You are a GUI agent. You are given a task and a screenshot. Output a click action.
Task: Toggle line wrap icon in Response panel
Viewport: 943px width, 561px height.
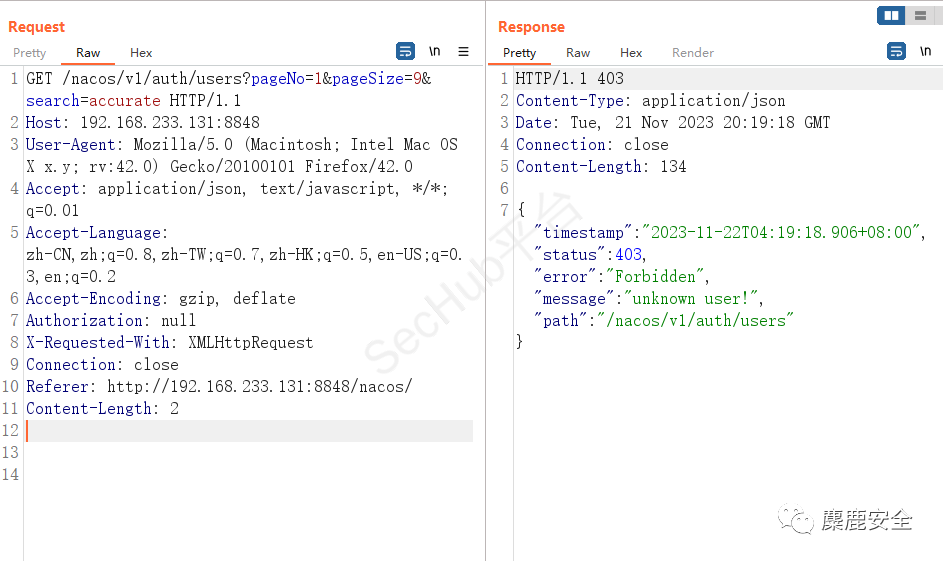tap(897, 51)
